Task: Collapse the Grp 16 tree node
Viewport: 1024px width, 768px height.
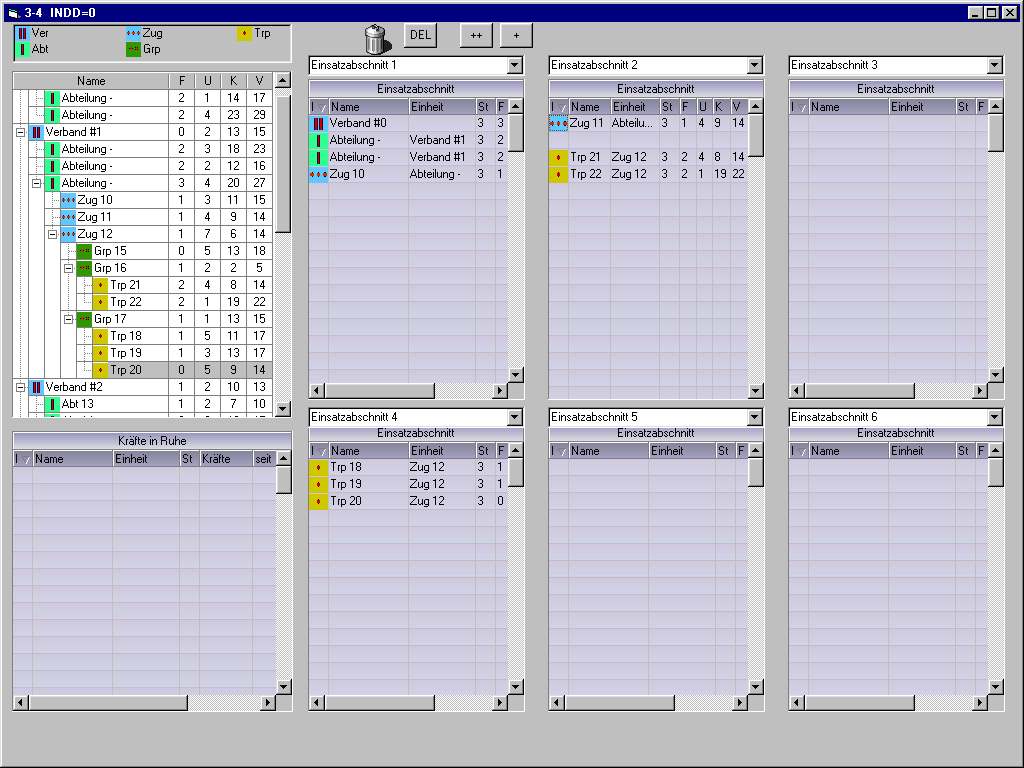Action: click(x=69, y=268)
